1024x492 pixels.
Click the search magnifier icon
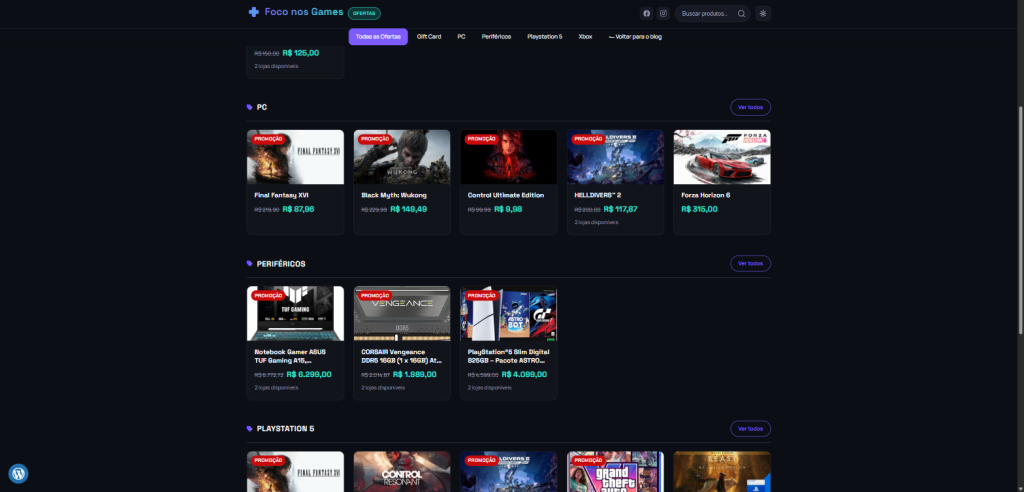[741, 13]
